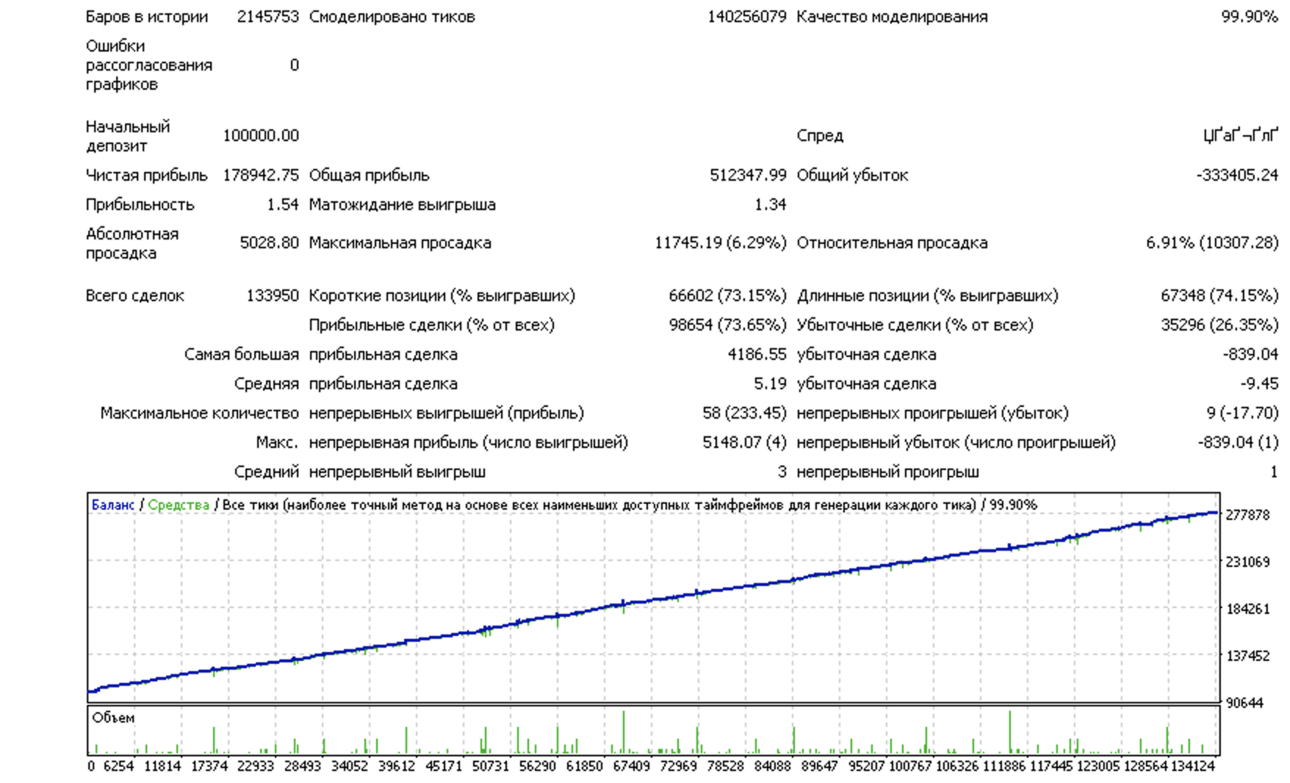Viewport: 1290px width, 783px height.
Task: Click the 'Баров в истории' label
Action: point(147,17)
